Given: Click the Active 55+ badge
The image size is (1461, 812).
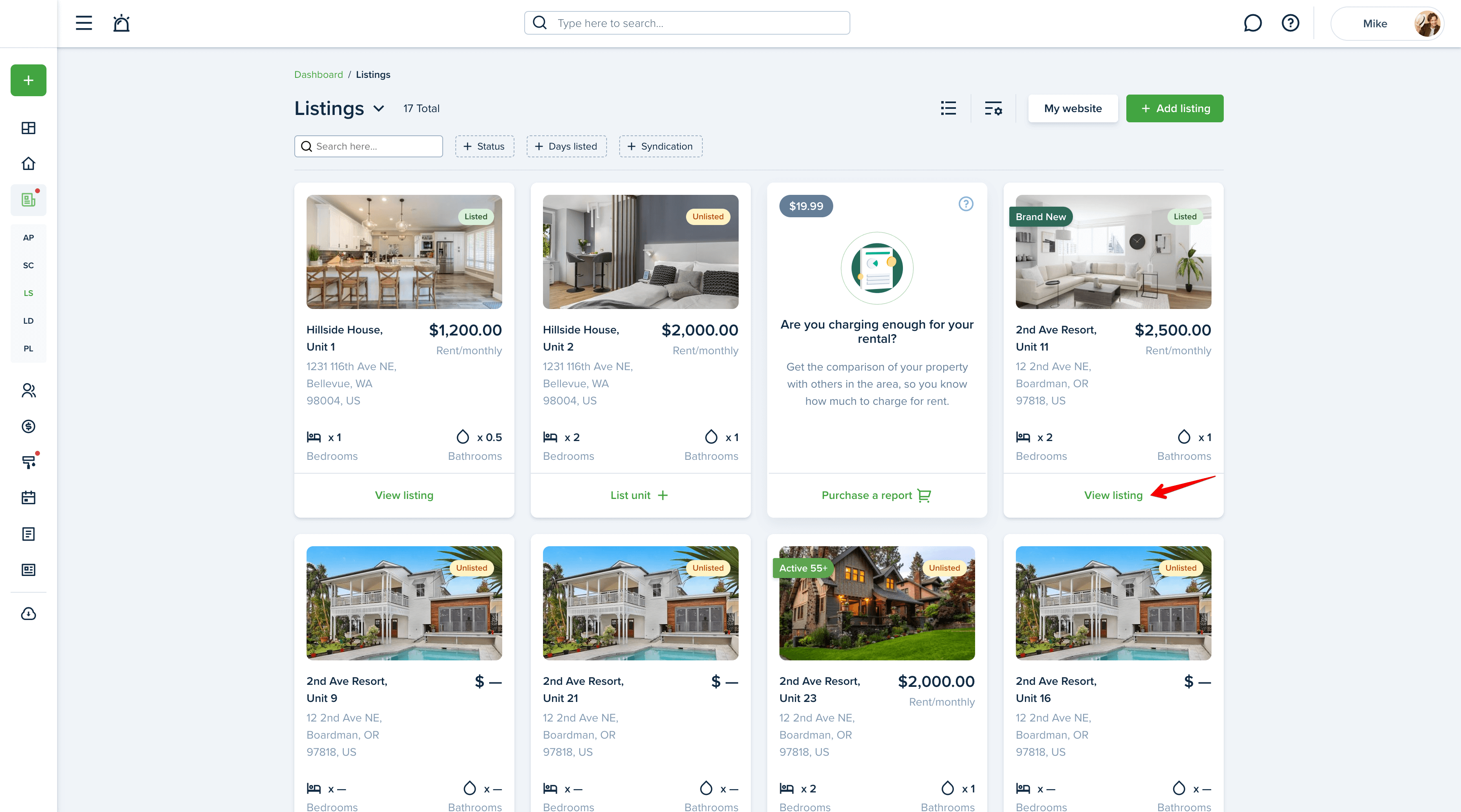Looking at the screenshot, I should tap(803, 568).
